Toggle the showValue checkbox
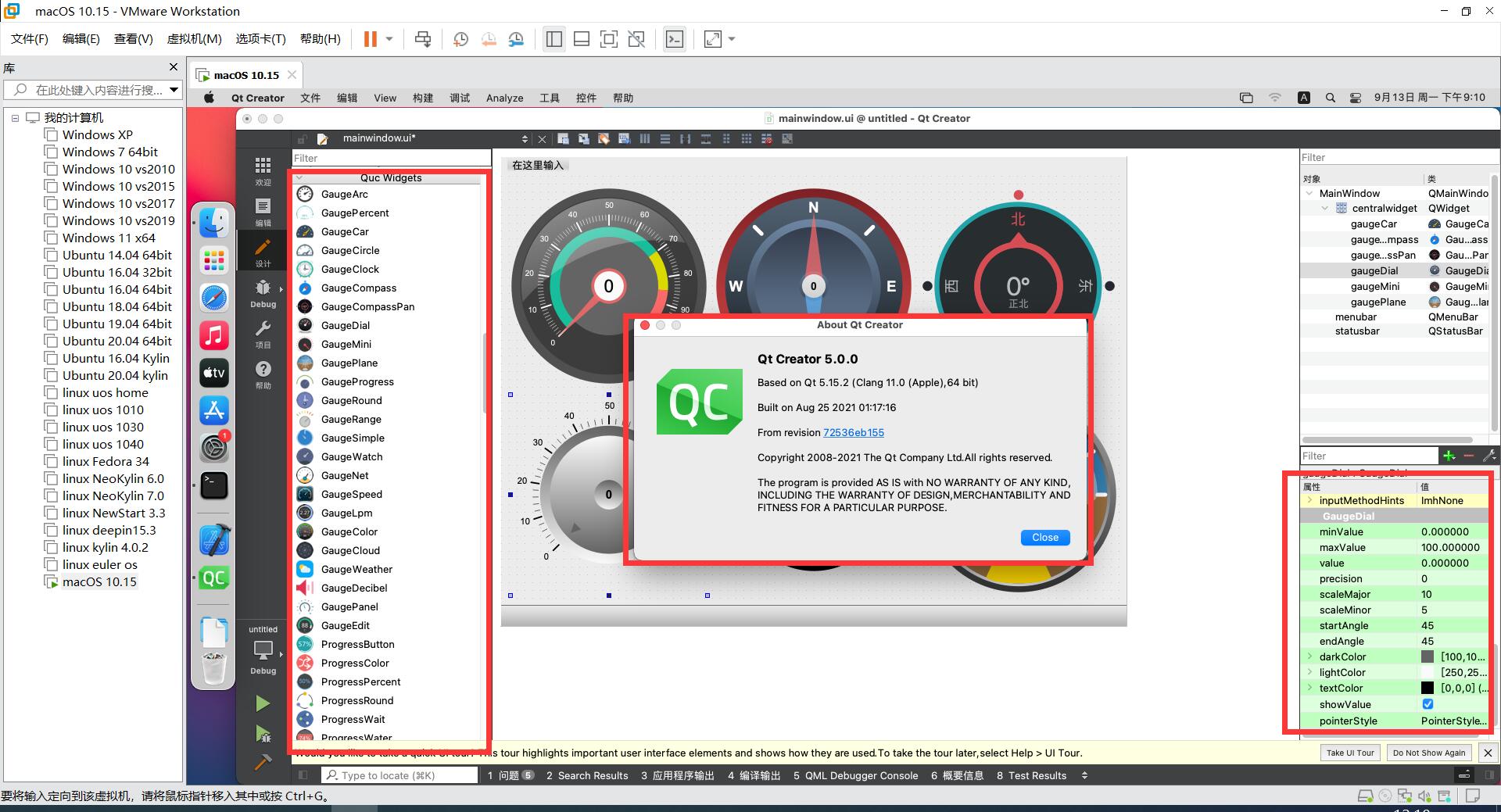This screenshot has height=812, width=1501. click(x=1428, y=704)
